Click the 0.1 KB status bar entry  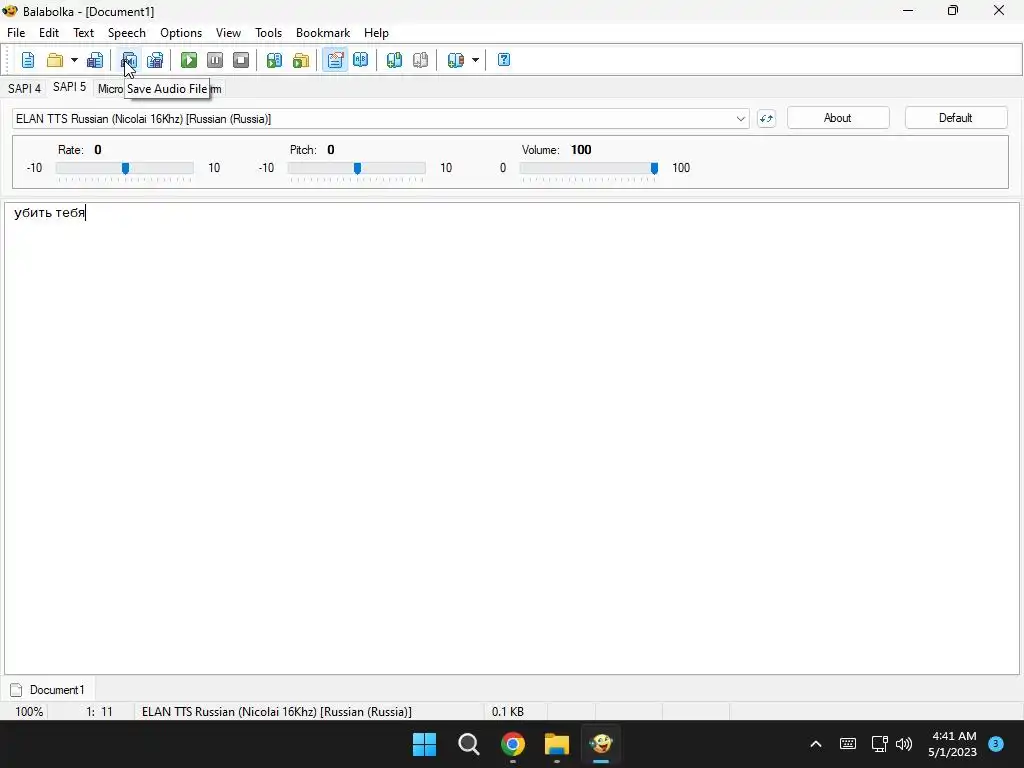pyautogui.click(x=507, y=712)
